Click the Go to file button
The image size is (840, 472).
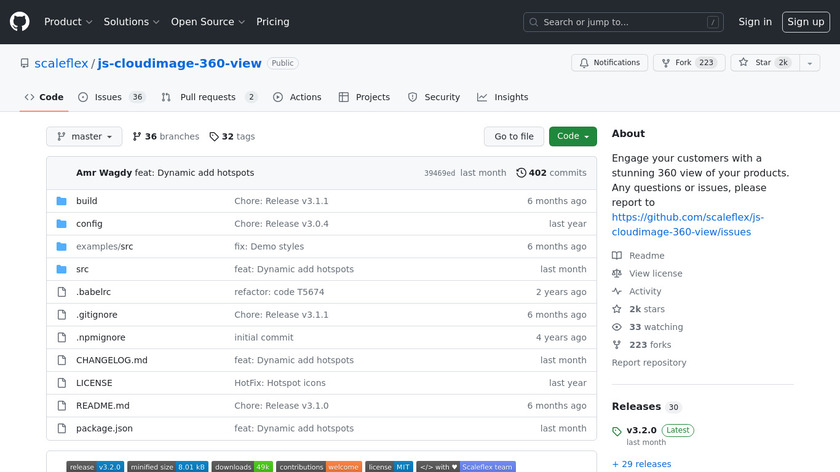click(x=514, y=137)
